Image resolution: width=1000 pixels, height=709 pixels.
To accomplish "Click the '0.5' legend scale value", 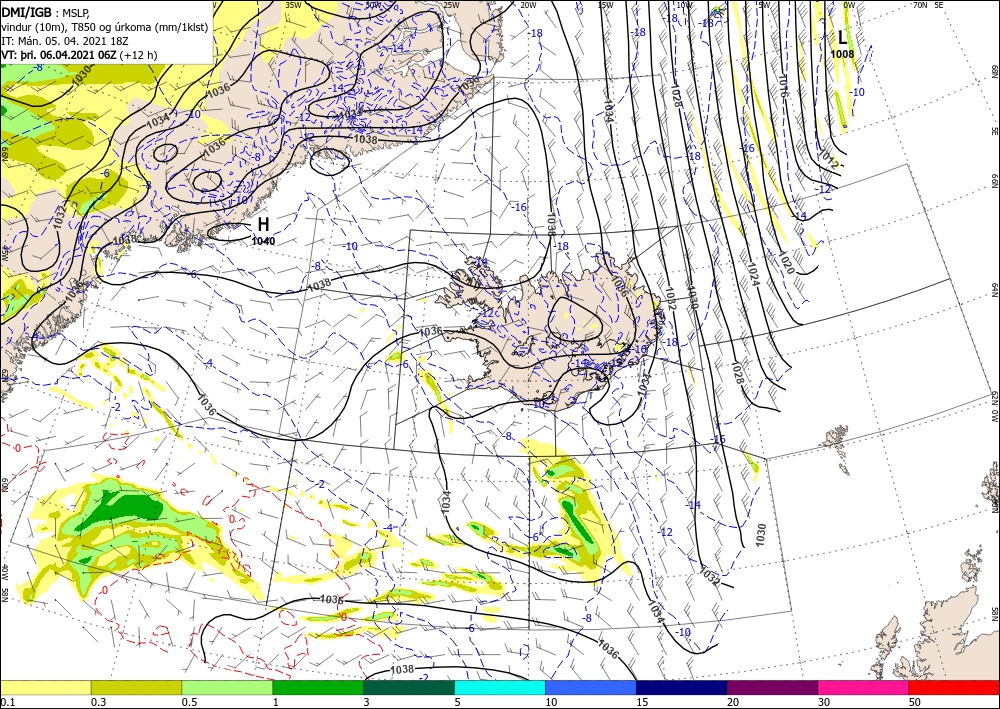I will click(x=189, y=702).
